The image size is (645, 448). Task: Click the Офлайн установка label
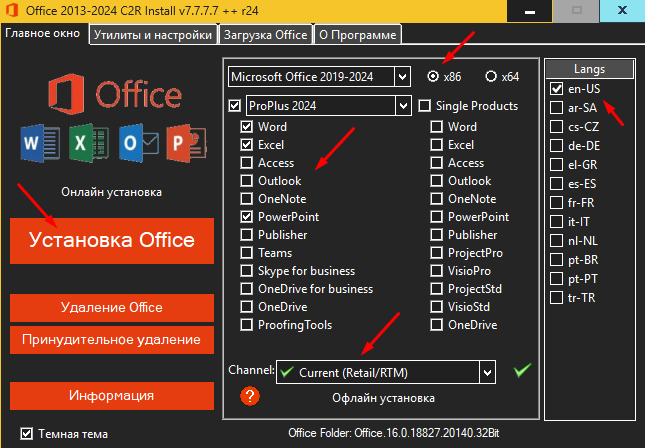pyautogui.click(x=383, y=398)
